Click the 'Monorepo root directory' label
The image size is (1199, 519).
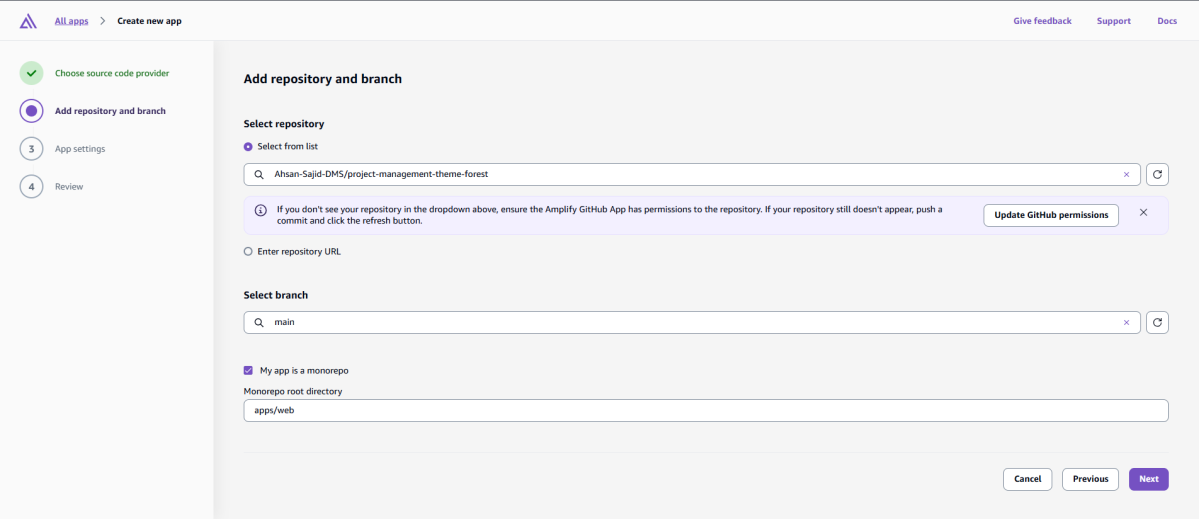293,391
